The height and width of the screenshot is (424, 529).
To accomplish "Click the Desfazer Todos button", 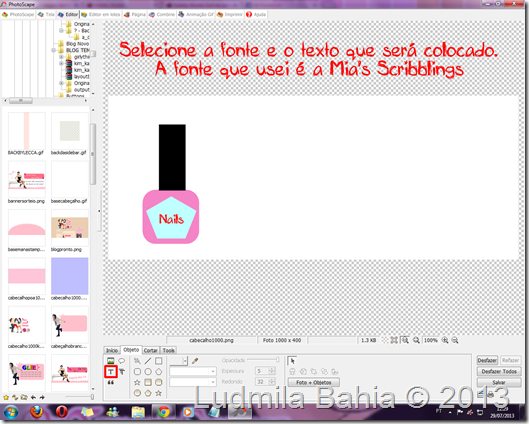I will click(x=499, y=371).
